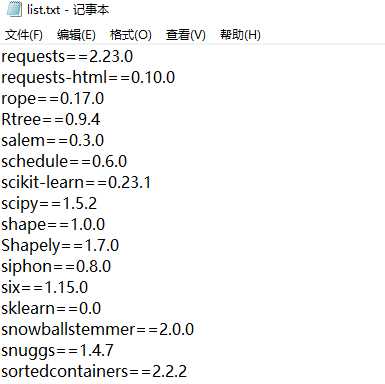
Task: Set cursor in snowballstemmer==2.0.0 line
Action: 97,329
